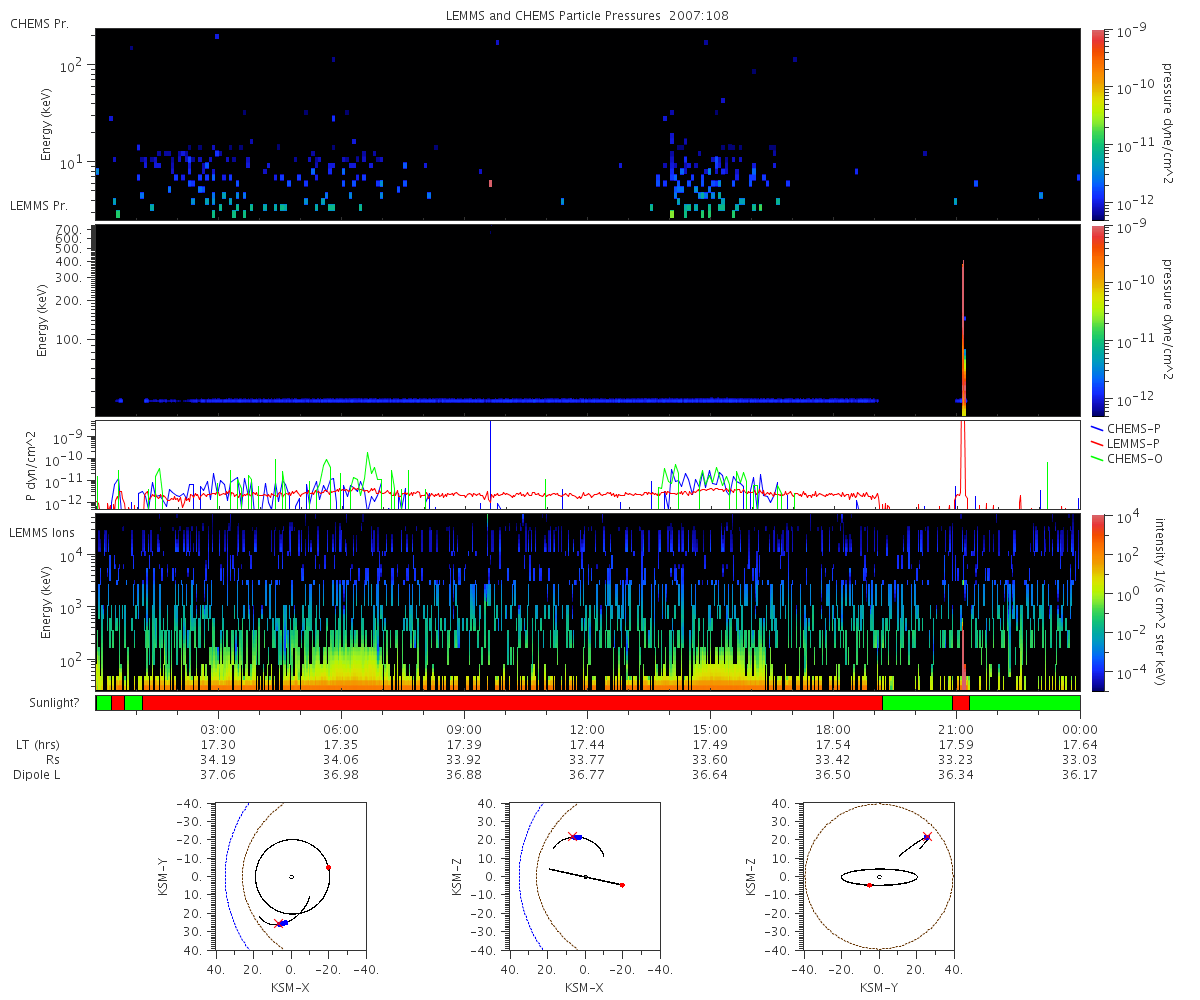Click the 03:00 time axis tick label

pos(218,729)
